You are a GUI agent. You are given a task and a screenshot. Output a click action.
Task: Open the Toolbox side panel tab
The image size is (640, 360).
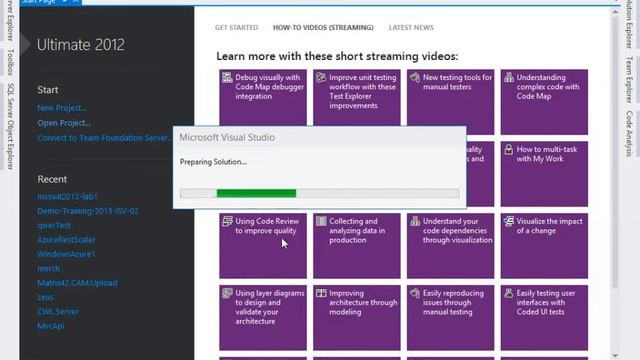click(x=11, y=62)
